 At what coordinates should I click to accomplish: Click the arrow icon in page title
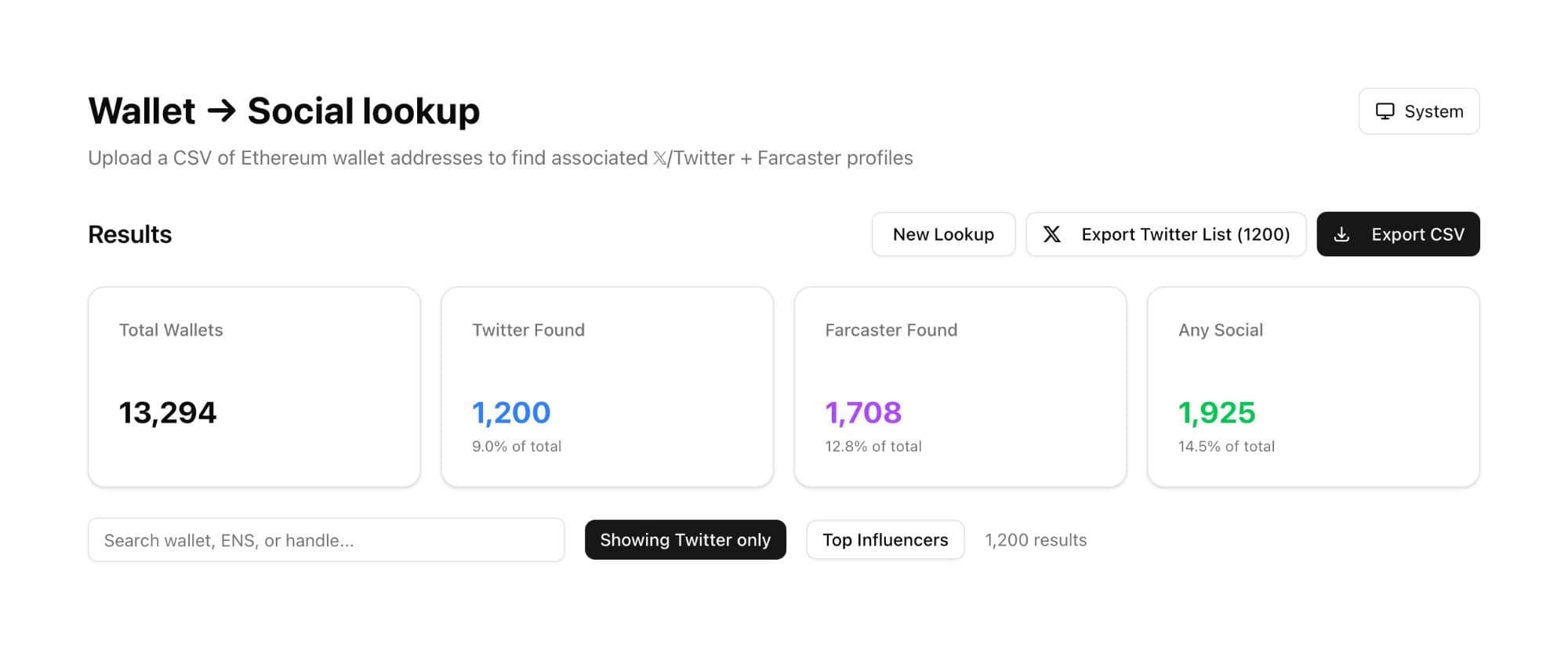click(221, 111)
